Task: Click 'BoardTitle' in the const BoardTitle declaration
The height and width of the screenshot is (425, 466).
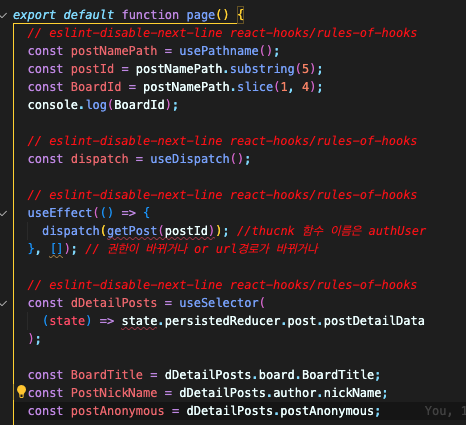Action: pos(107,375)
